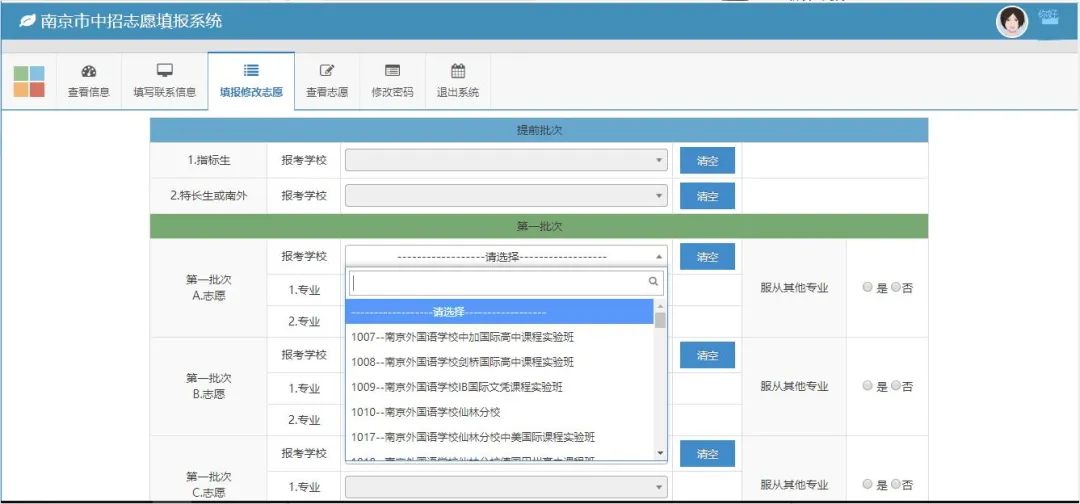This screenshot has height=504, width=1080.
Task: Select 是 for C.志愿 服从其他专业
Action: pos(868,484)
